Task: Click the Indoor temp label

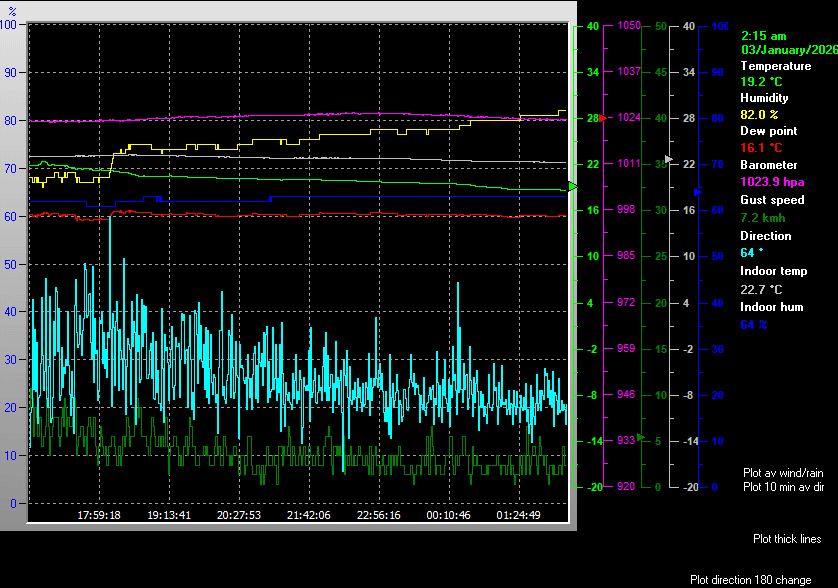Action: [x=773, y=271]
